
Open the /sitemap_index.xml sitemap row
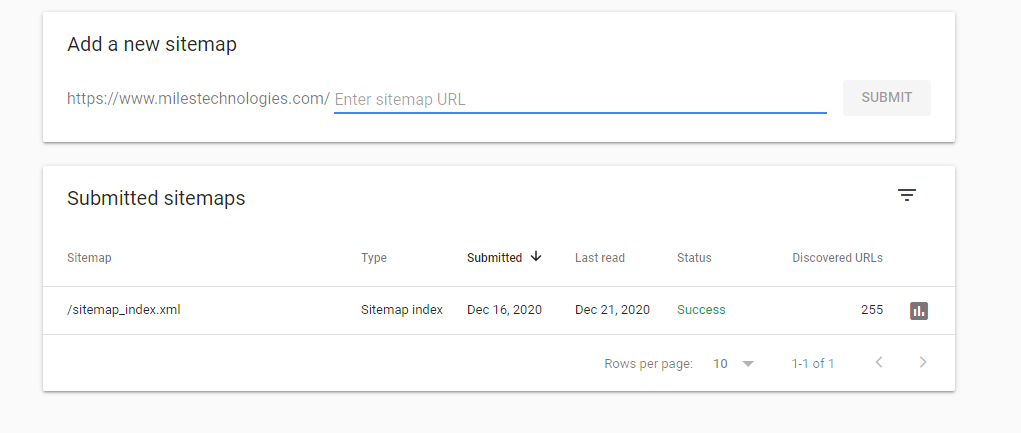tap(123, 310)
